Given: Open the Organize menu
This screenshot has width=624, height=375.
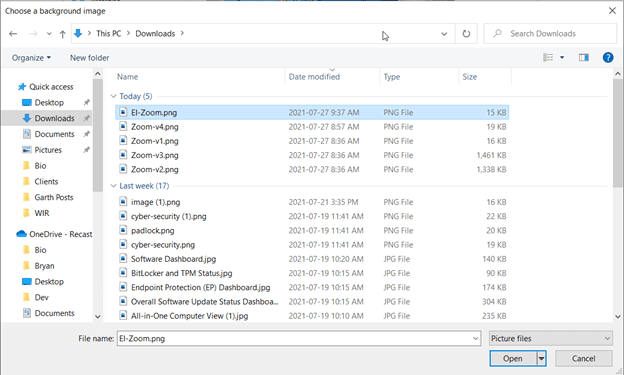Looking at the screenshot, I should pyautogui.click(x=31, y=58).
